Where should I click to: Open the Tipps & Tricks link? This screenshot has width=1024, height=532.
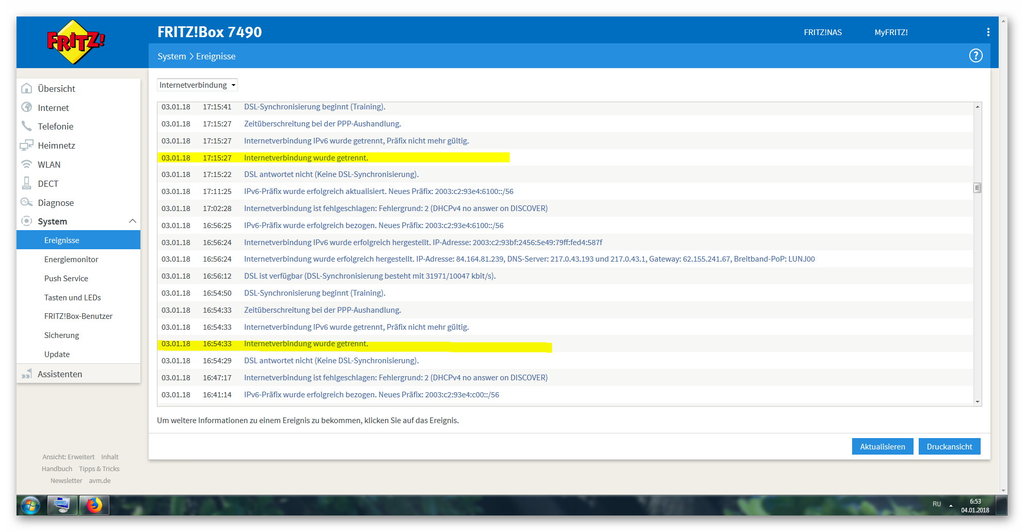(99, 469)
